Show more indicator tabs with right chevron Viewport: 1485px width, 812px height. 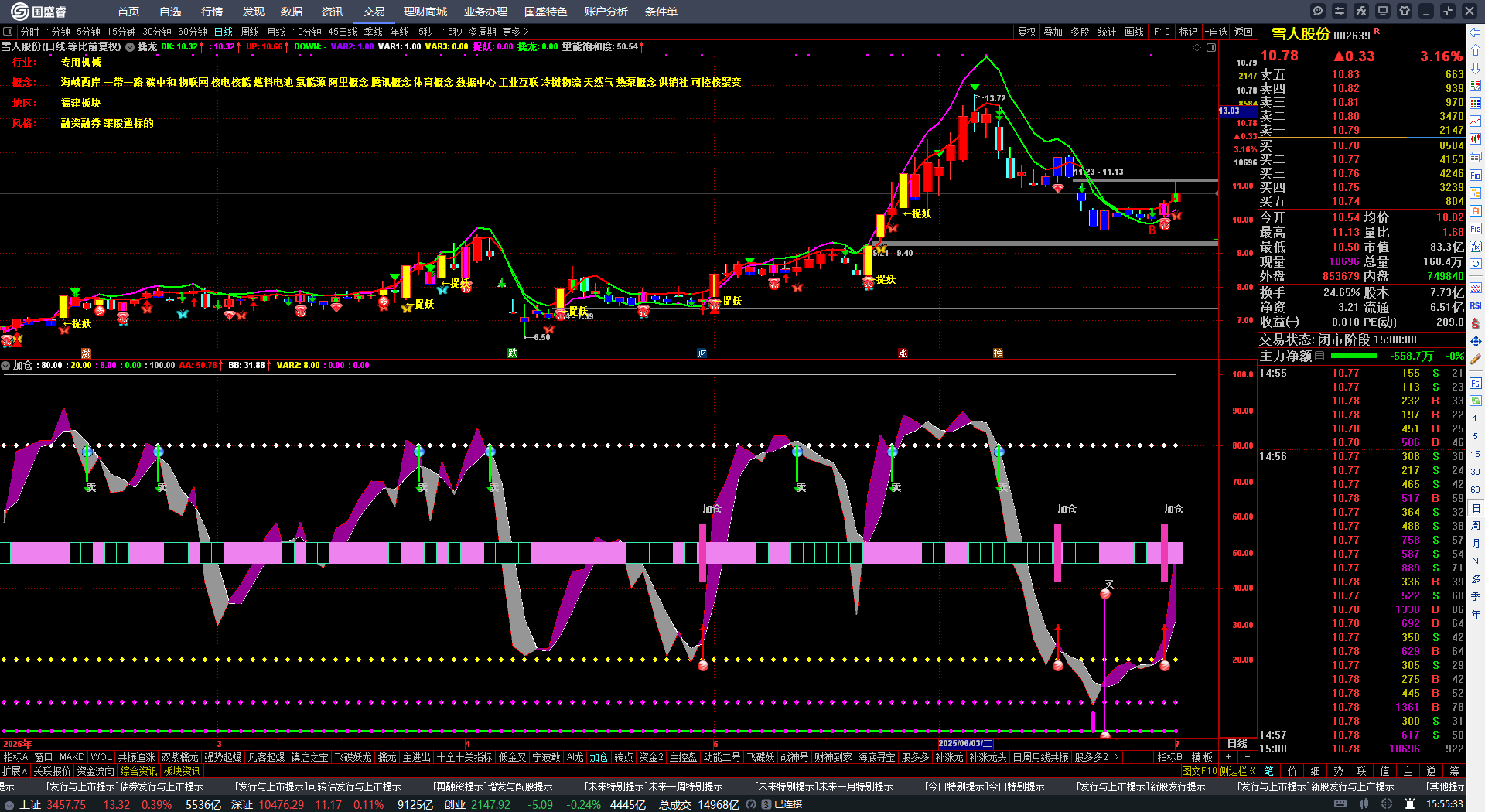point(1115,757)
